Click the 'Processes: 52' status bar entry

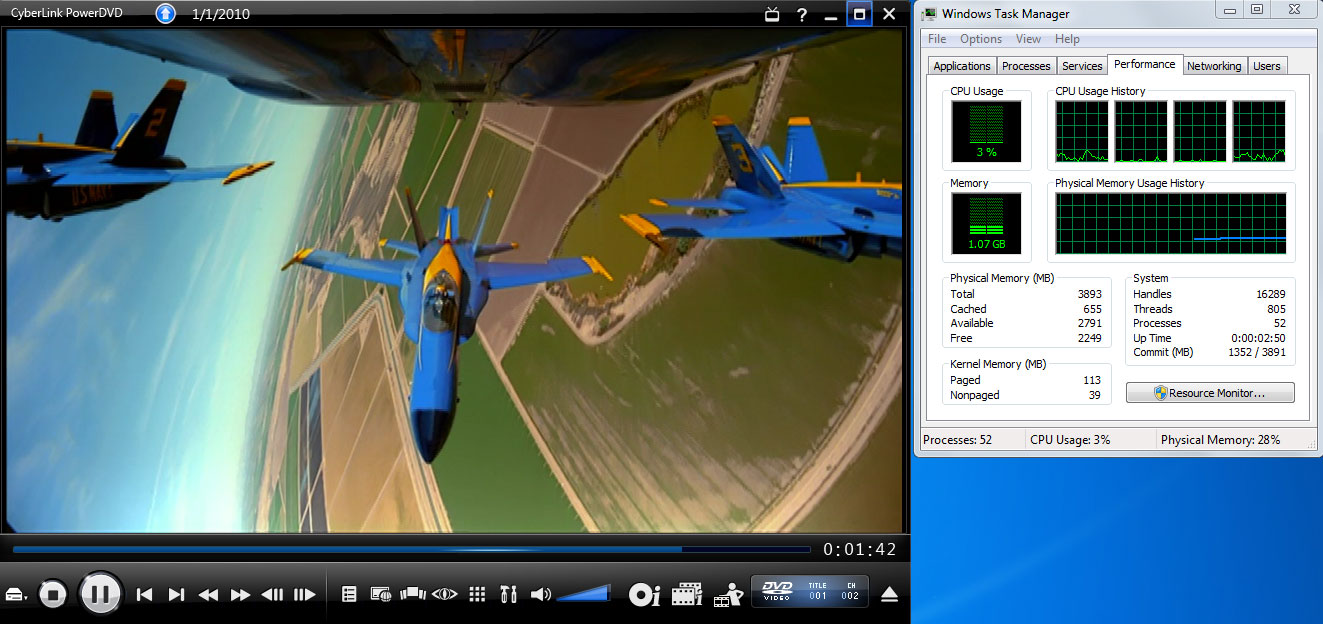coord(957,440)
